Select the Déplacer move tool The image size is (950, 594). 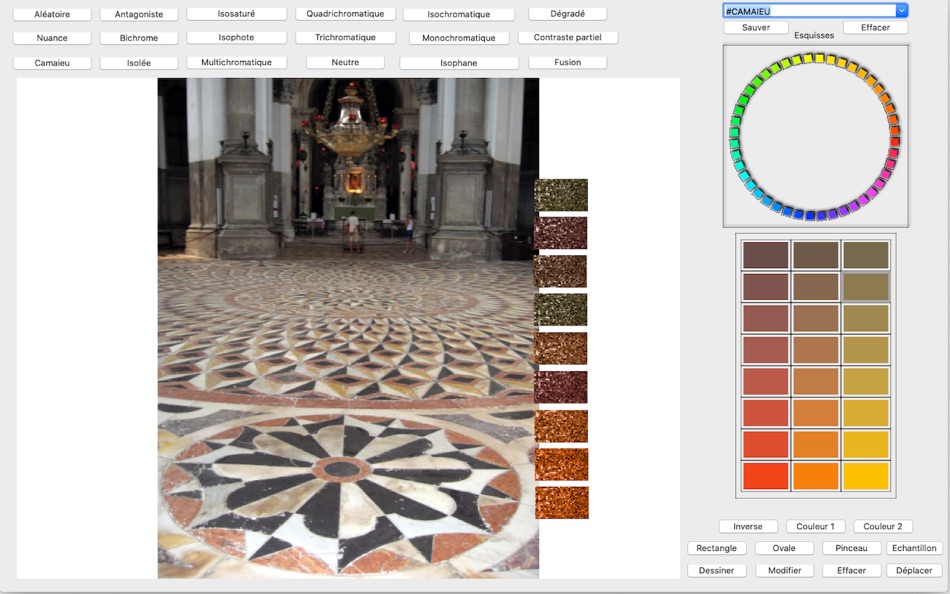[914, 570]
